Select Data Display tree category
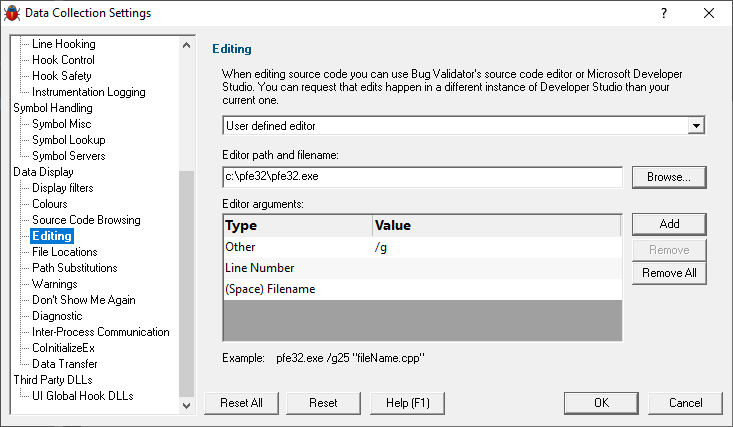The height and width of the screenshot is (427, 733). [x=43, y=172]
